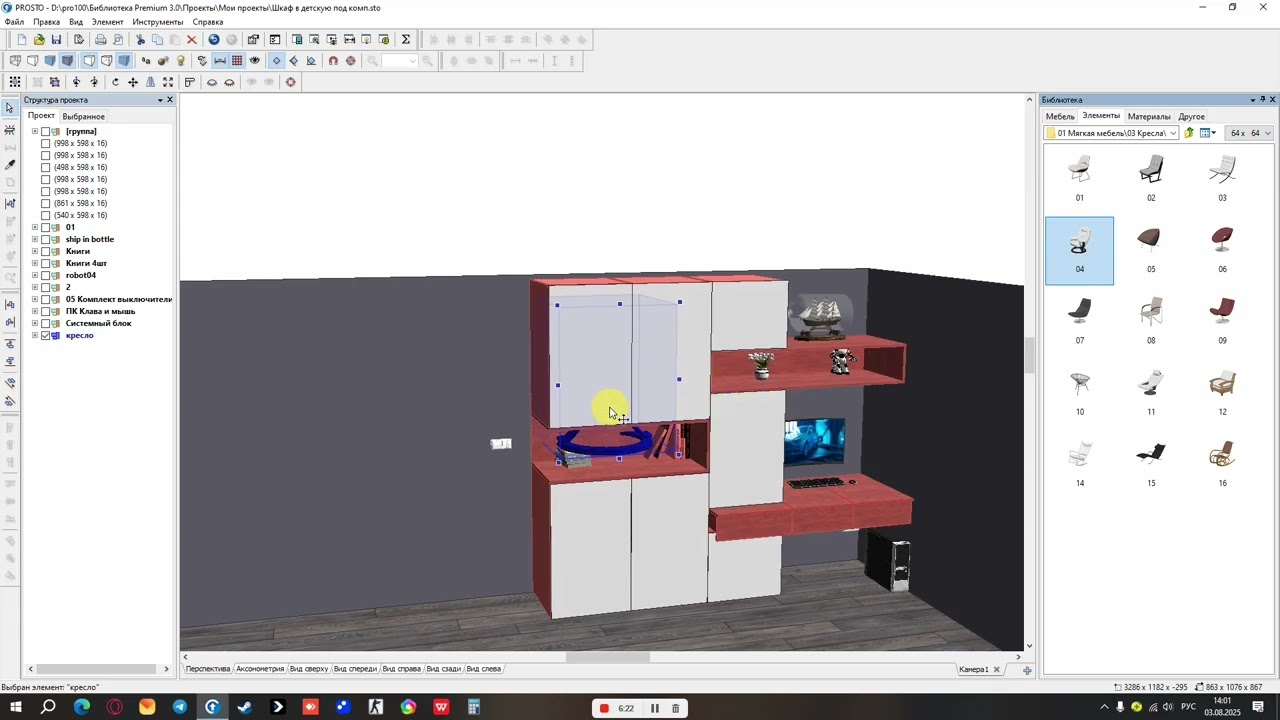Switch to the 'Выбранное' tab
Screen dimensions: 1280x720
tap(83, 116)
